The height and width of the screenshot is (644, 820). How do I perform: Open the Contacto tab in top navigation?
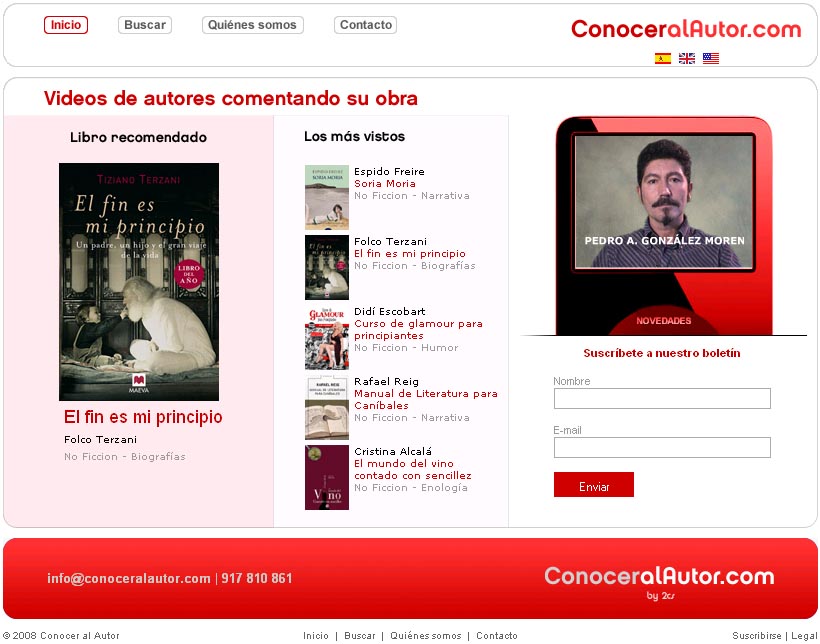point(366,25)
